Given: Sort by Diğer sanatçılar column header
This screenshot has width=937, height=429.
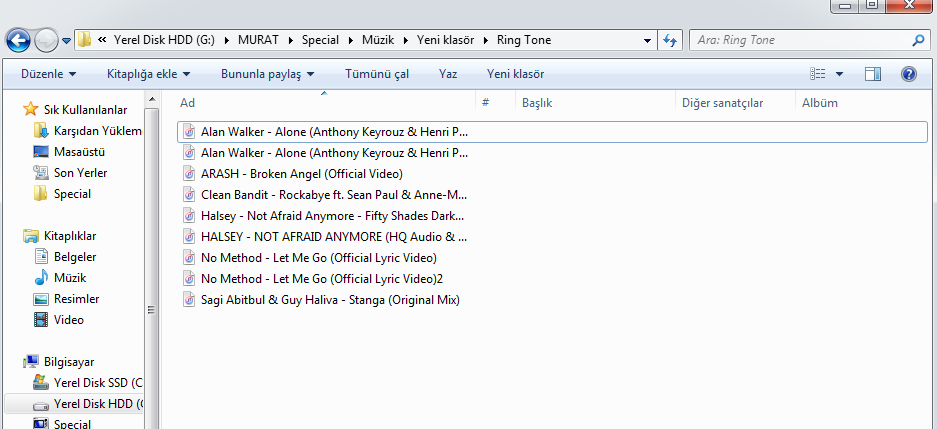Looking at the screenshot, I should (x=722, y=103).
